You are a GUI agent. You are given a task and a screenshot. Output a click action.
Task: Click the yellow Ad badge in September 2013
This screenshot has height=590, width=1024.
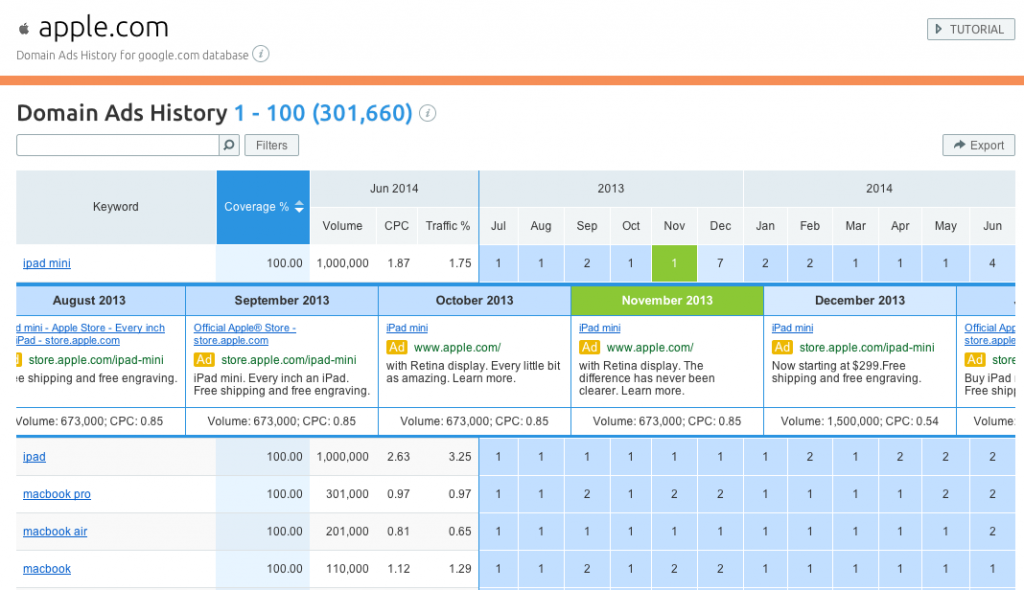204,360
